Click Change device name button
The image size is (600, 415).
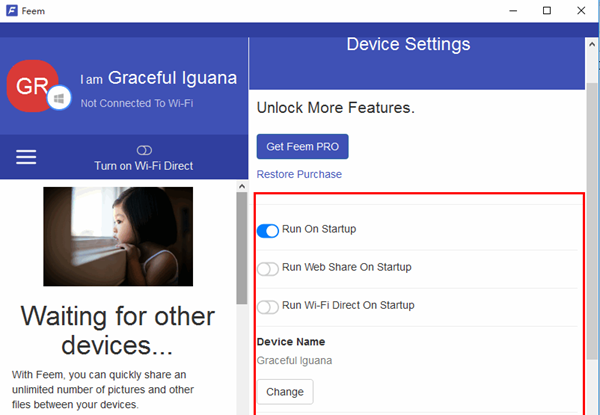[x=285, y=392]
